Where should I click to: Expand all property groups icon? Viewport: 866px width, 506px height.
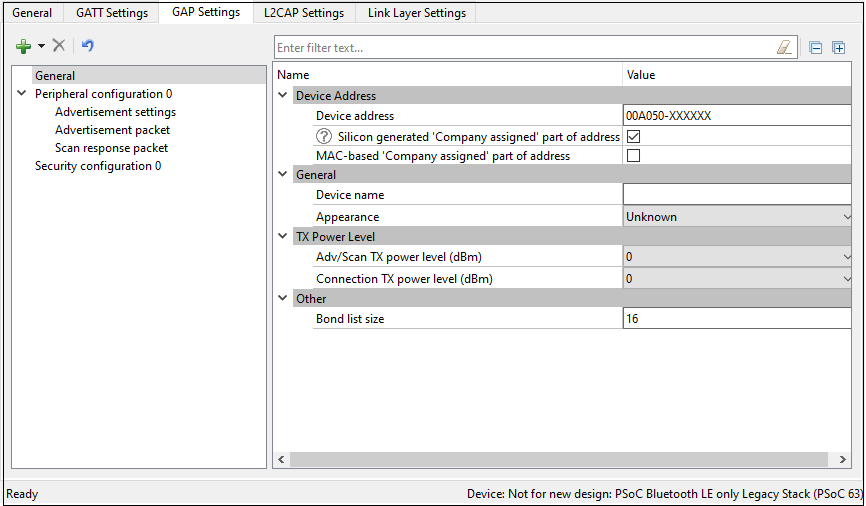click(839, 47)
